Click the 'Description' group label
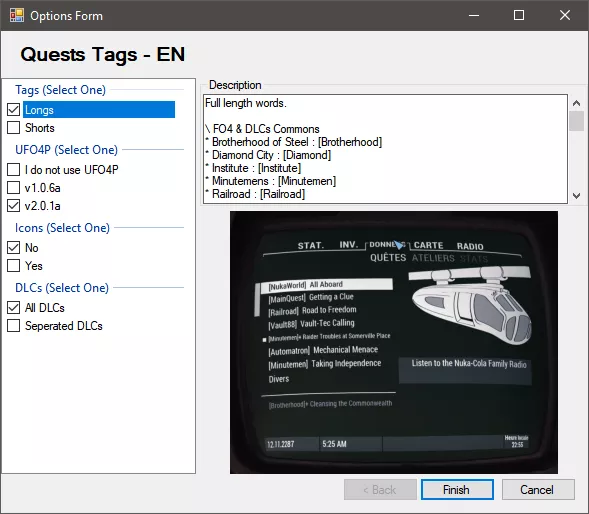589x514 pixels. click(235, 85)
